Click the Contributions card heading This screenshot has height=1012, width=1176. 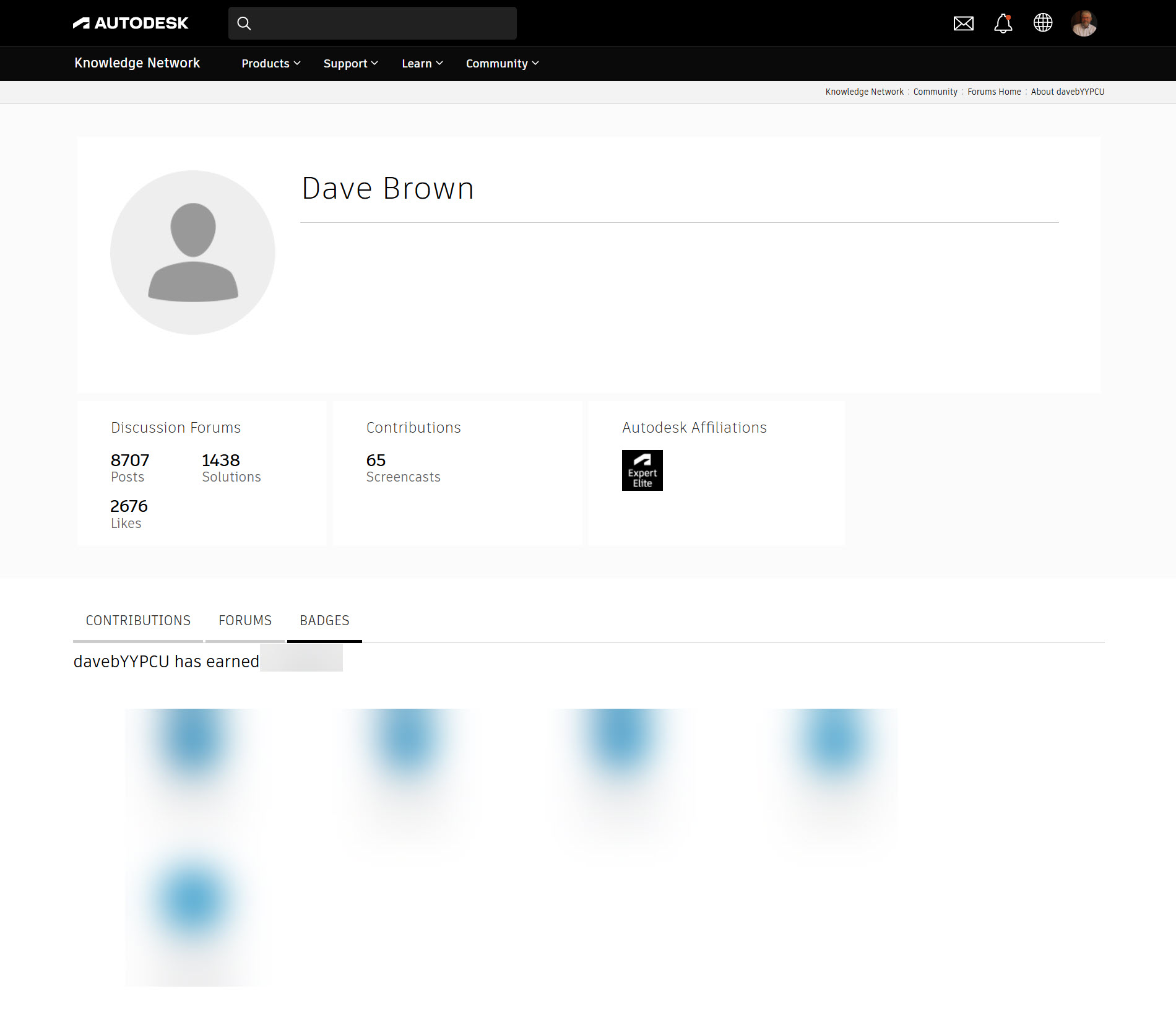pyautogui.click(x=413, y=428)
